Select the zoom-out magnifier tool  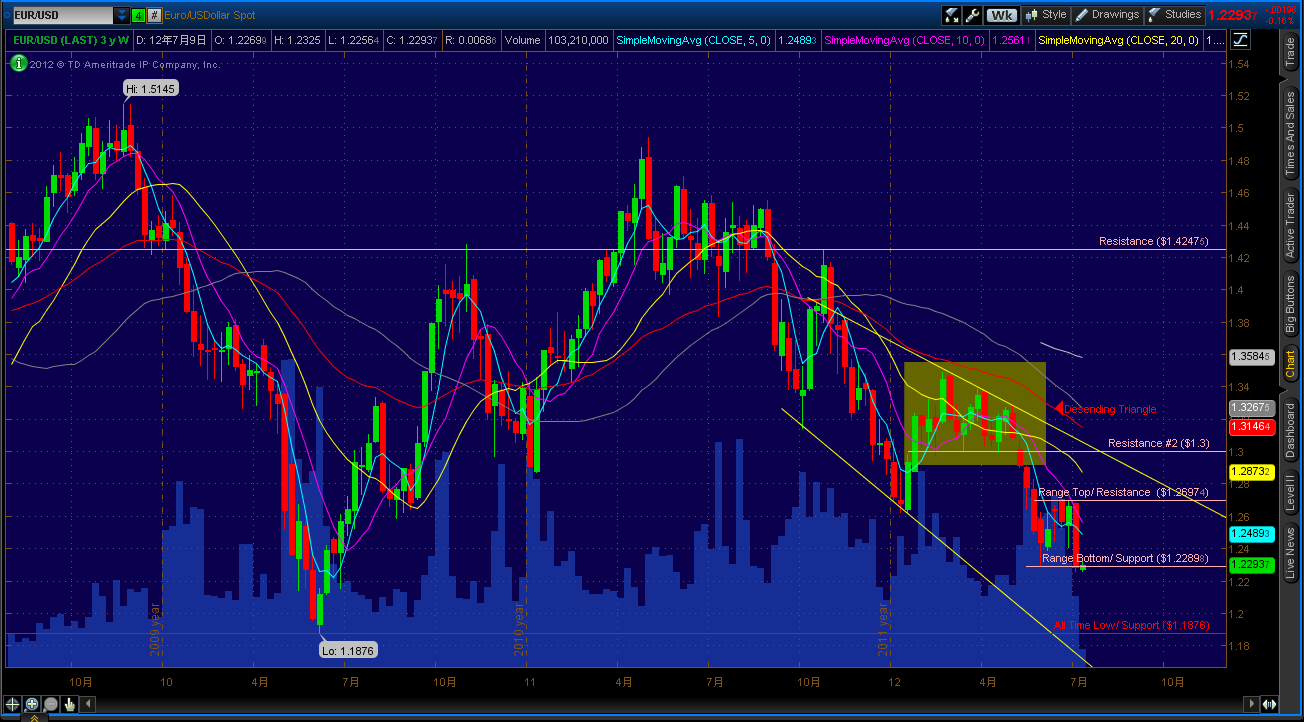[x=49, y=704]
